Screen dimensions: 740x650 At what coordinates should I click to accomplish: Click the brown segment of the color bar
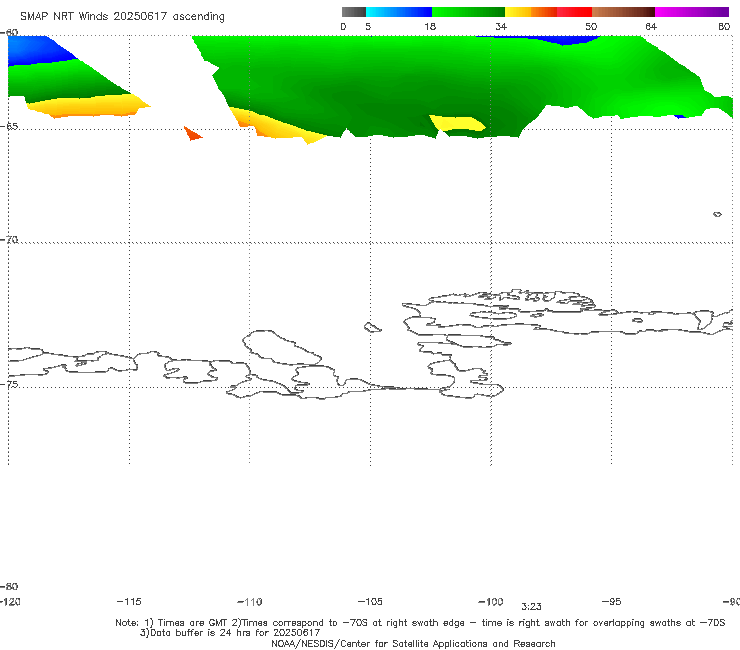(623, 12)
